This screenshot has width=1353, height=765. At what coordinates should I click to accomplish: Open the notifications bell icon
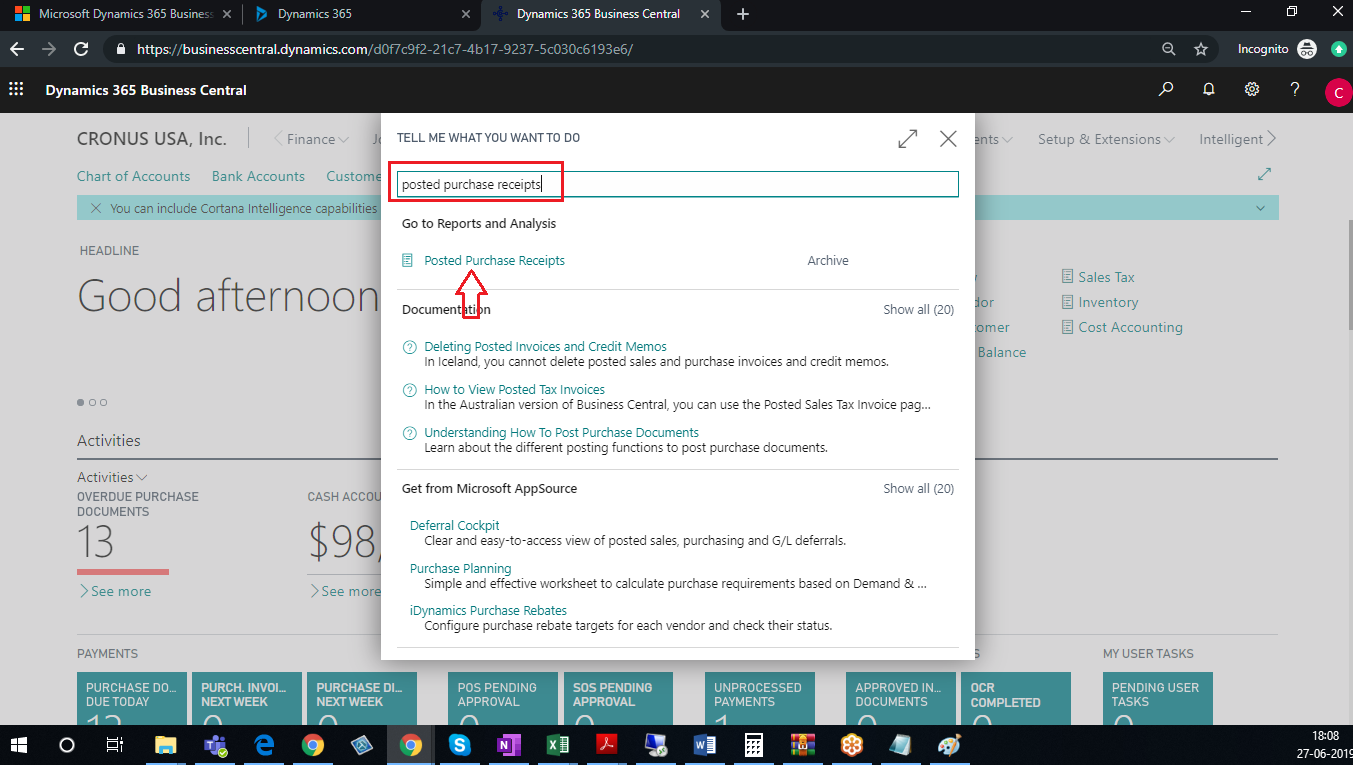[x=1209, y=89]
